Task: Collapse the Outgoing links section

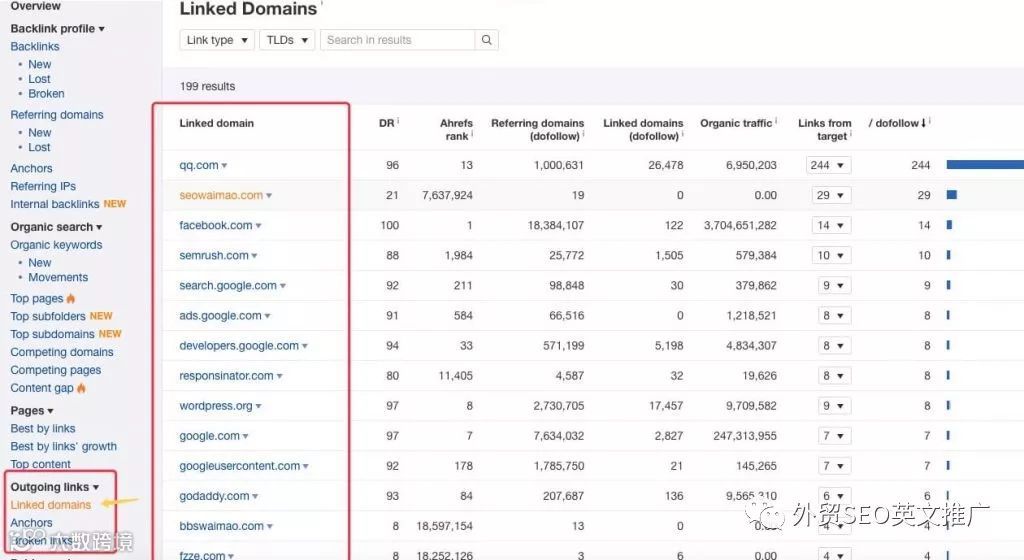Action: pyautogui.click(x=95, y=488)
